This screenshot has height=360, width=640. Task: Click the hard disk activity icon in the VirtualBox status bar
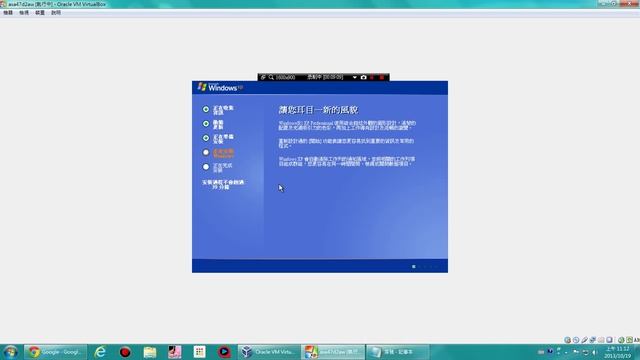(567, 340)
